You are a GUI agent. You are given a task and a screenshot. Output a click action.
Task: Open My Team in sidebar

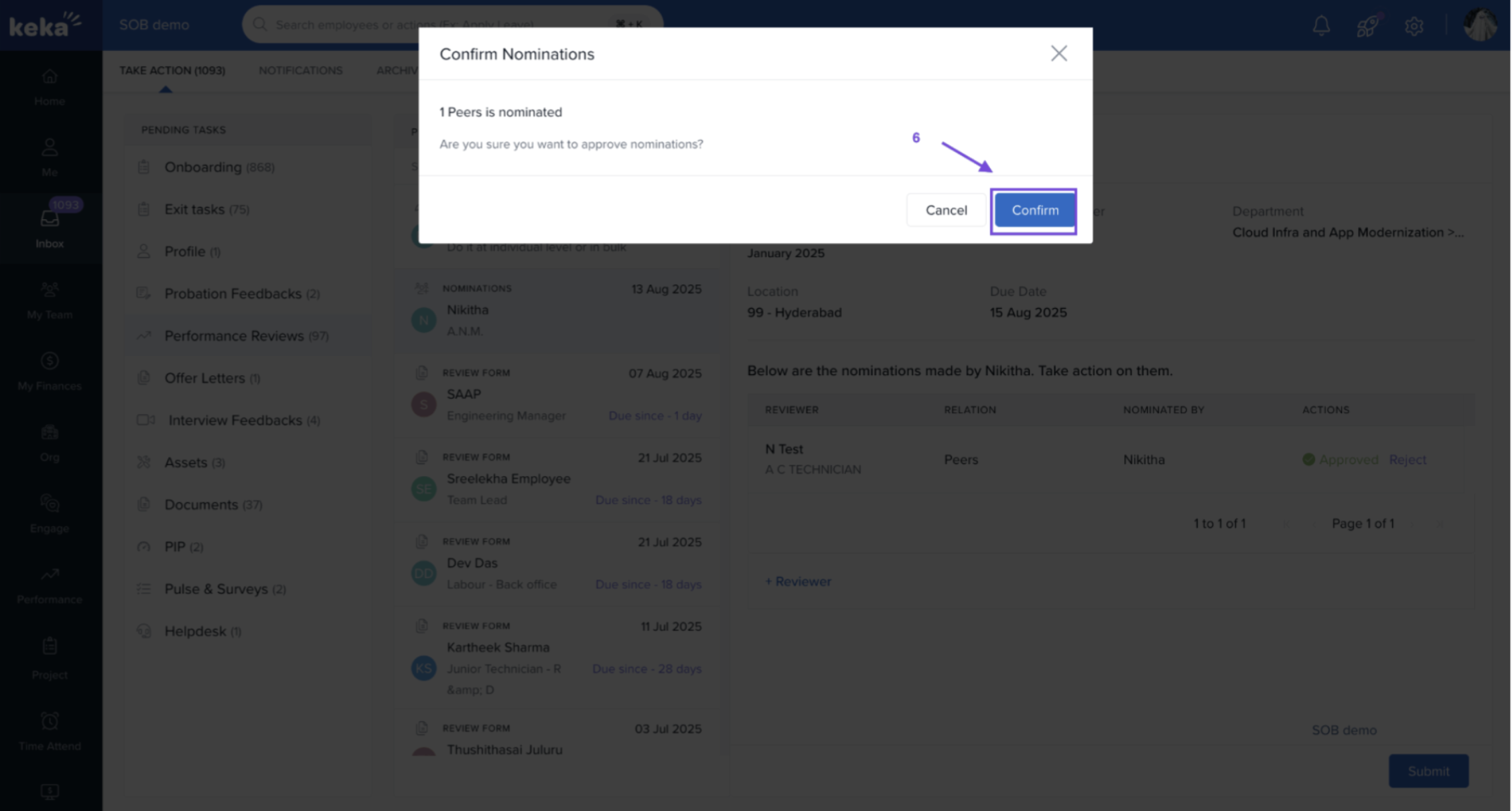50,300
